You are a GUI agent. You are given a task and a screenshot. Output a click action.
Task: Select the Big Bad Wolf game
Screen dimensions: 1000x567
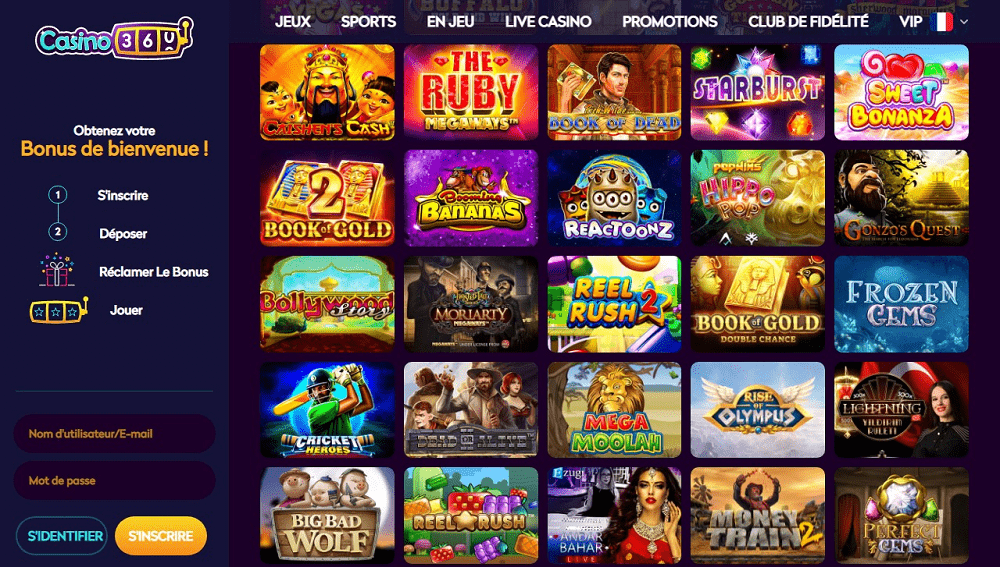click(327, 515)
